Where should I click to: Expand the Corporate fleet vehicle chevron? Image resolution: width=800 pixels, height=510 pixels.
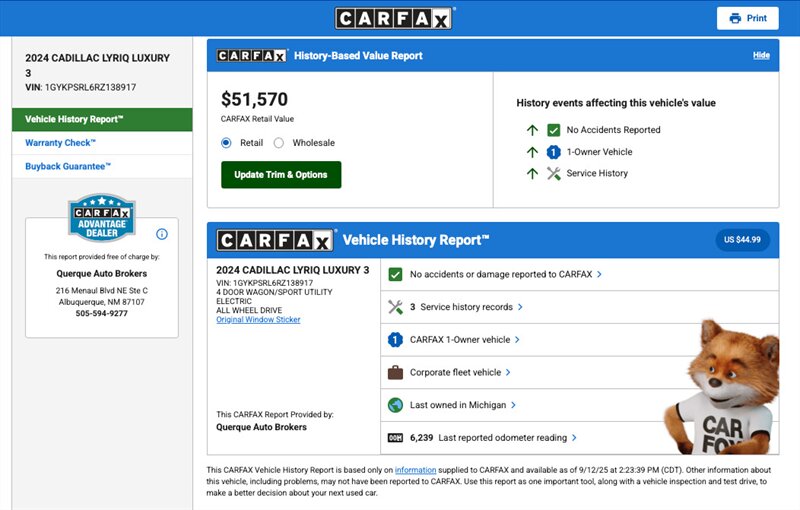(x=508, y=372)
